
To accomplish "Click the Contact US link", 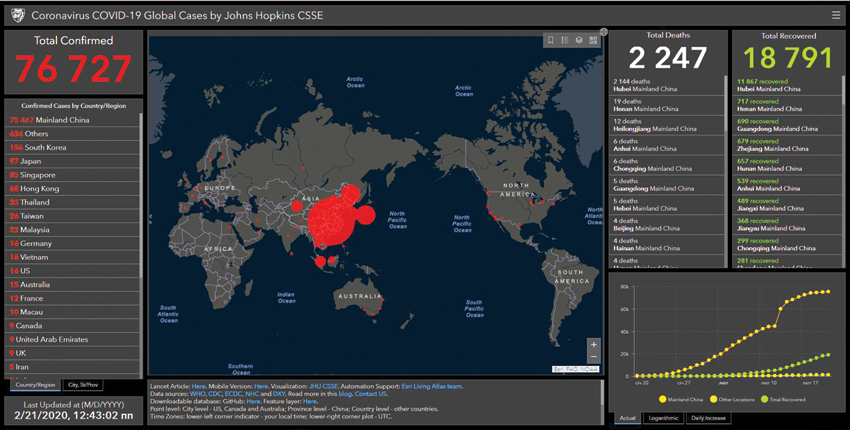I will click(x=371, y=394).
